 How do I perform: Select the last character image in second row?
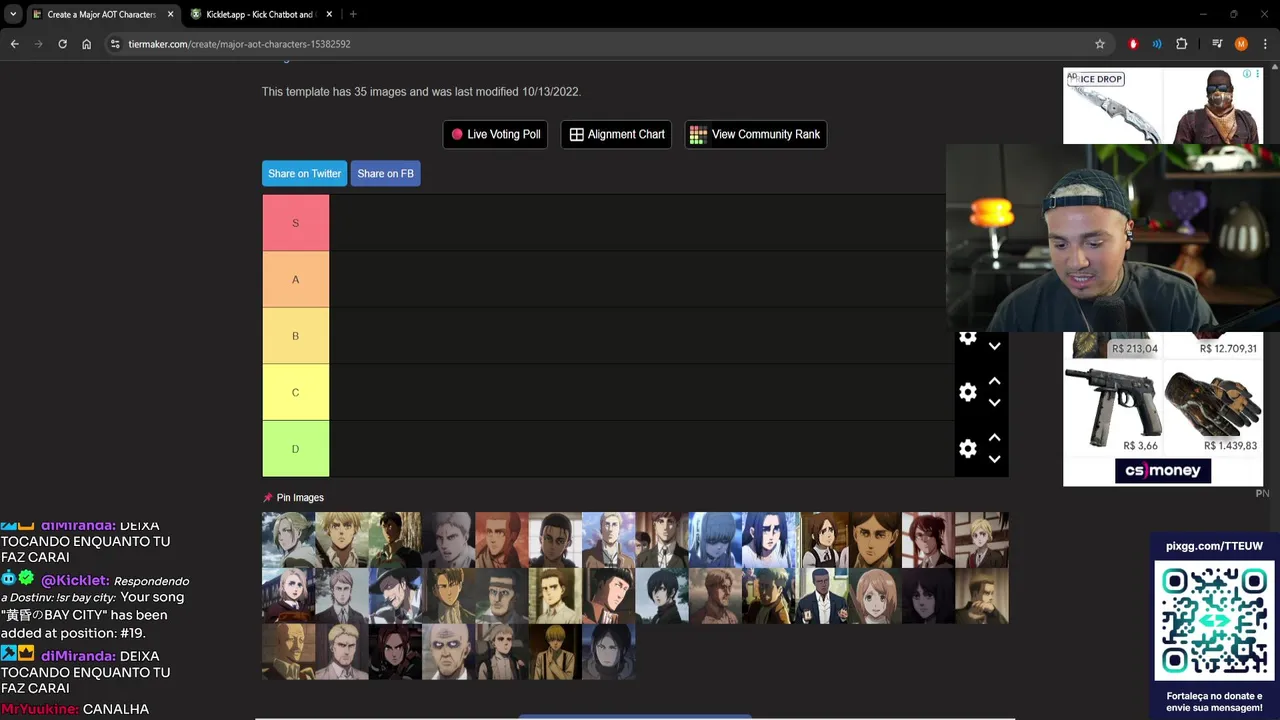981,596
